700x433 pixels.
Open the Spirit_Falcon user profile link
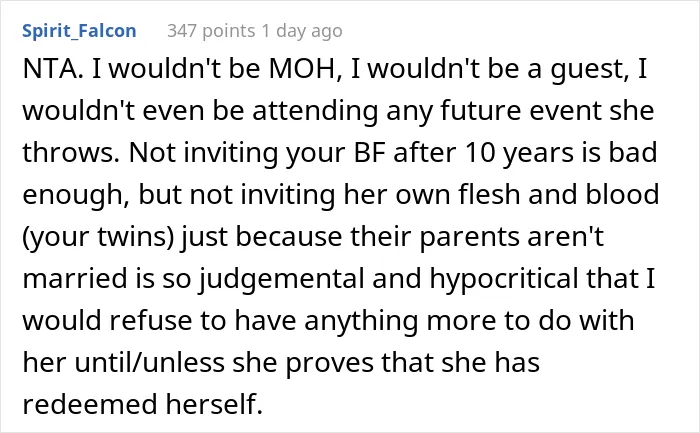(x=79, y=31)
